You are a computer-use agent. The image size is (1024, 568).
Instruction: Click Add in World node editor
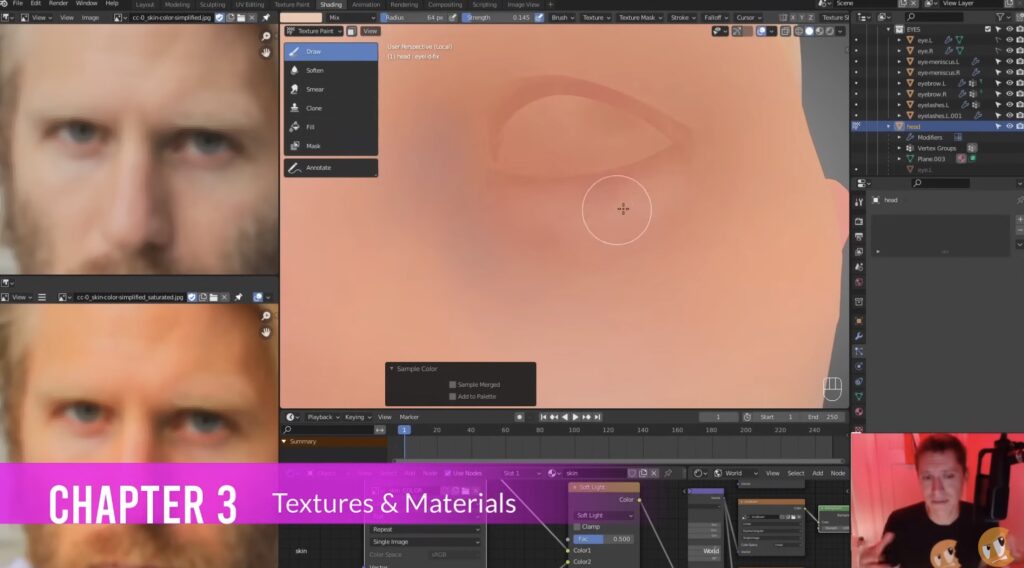click(817, 473)
